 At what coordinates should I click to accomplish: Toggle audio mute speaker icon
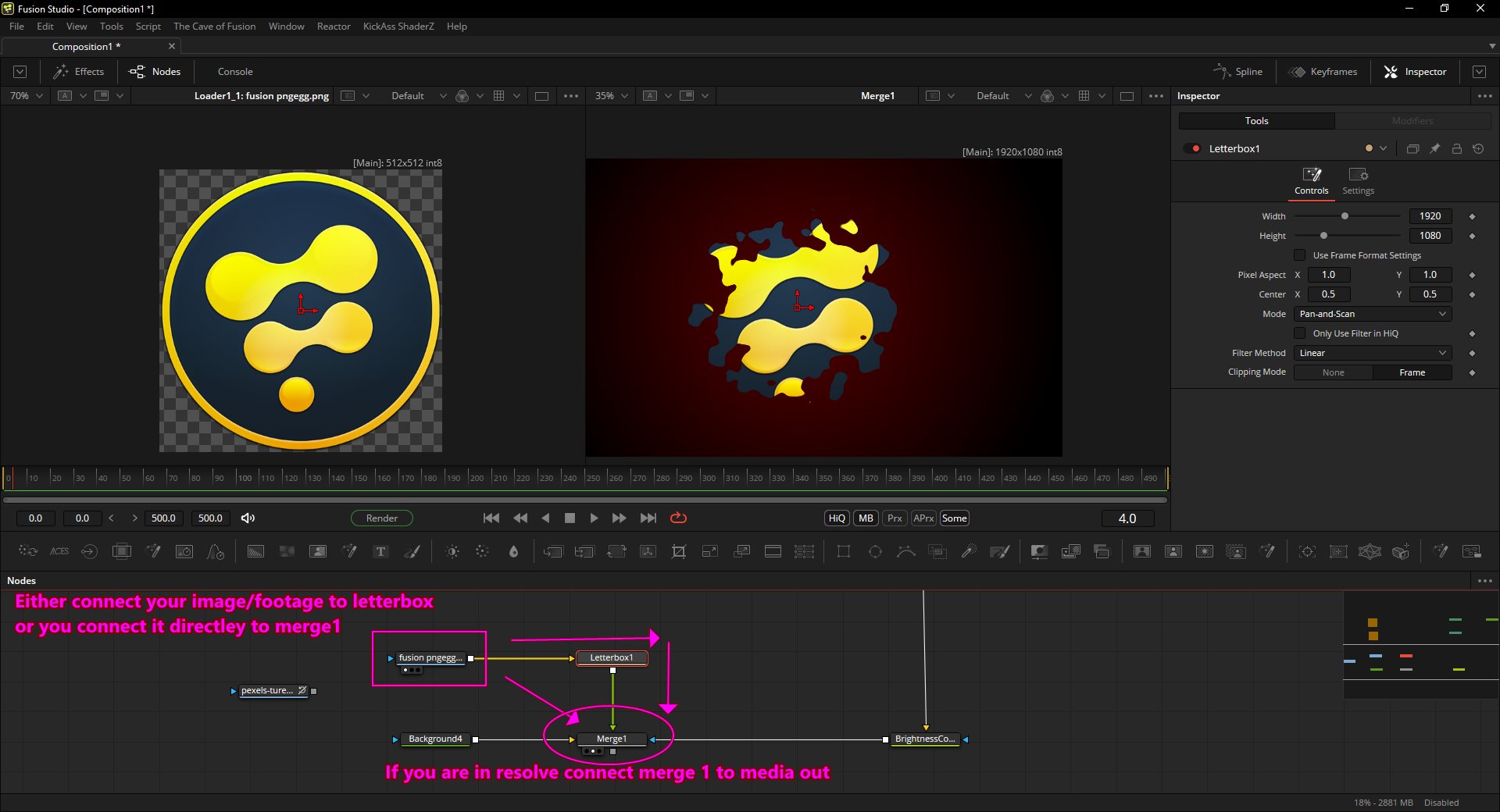point(248,518)
